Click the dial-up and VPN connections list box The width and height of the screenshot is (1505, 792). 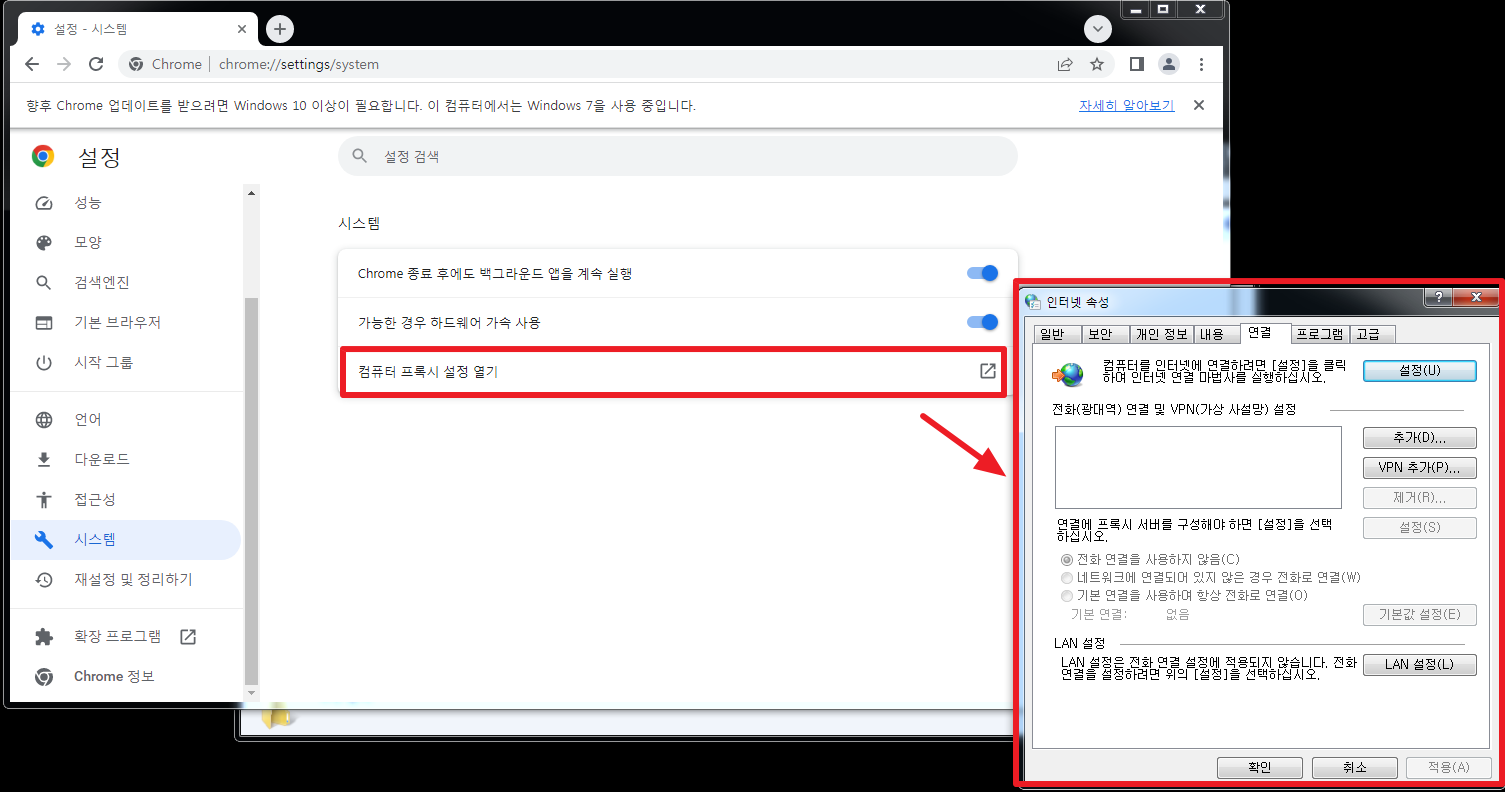click(1198, 467)
